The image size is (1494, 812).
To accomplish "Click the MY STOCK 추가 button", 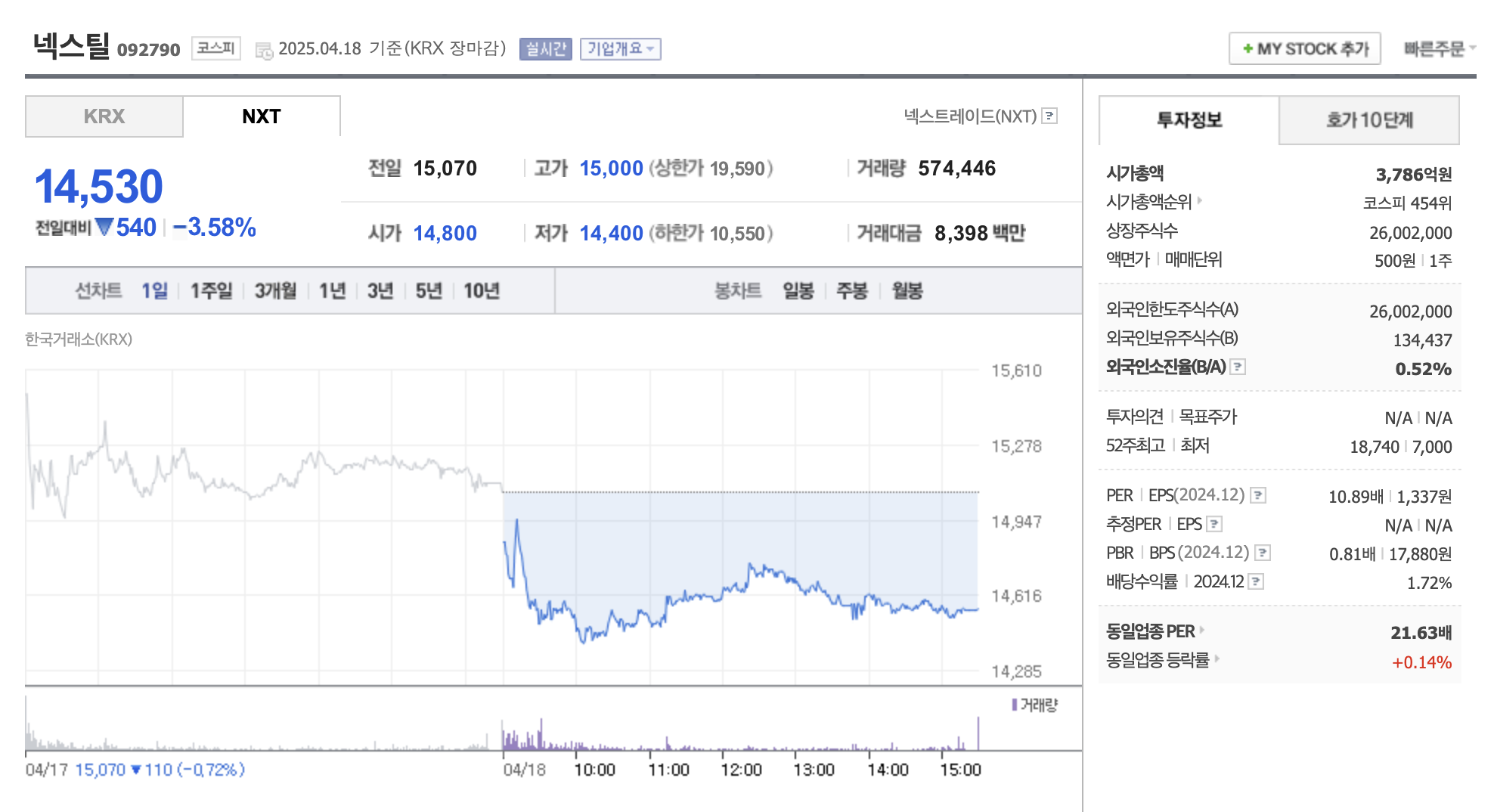I will coord(1303,48).
